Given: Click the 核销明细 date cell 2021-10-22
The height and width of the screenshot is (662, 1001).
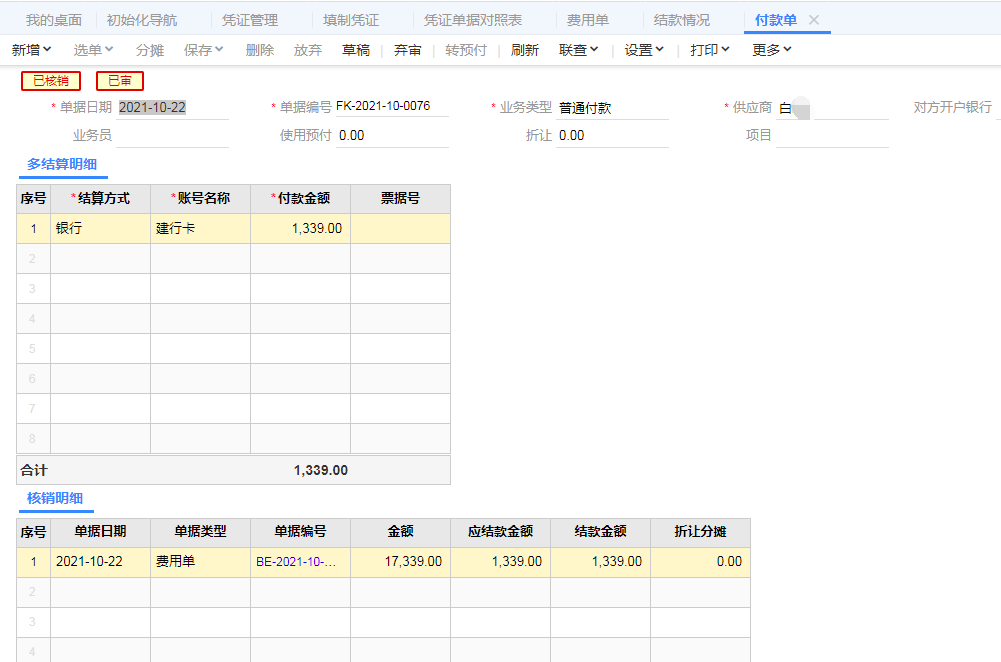Looking at the screenshot, I should [x=100, y=562].
